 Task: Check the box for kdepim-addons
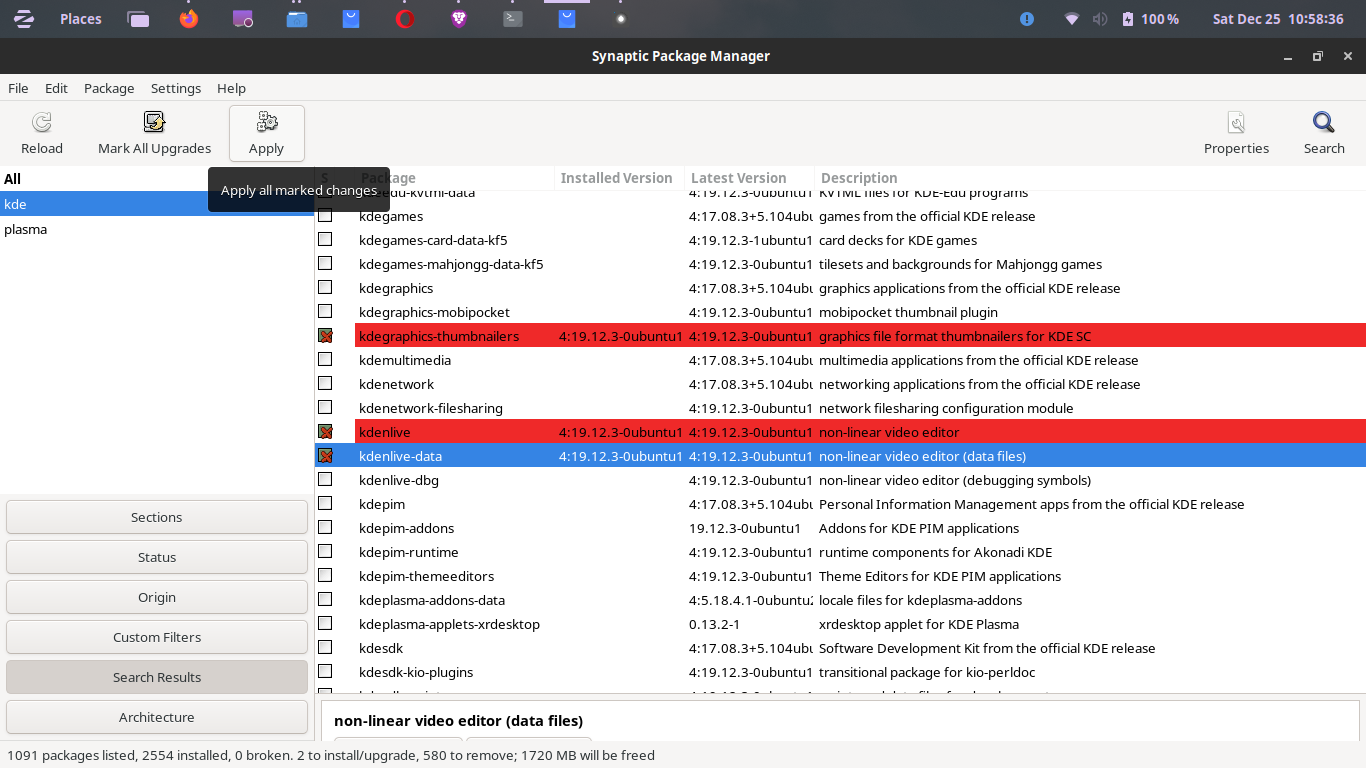point(325,528)
